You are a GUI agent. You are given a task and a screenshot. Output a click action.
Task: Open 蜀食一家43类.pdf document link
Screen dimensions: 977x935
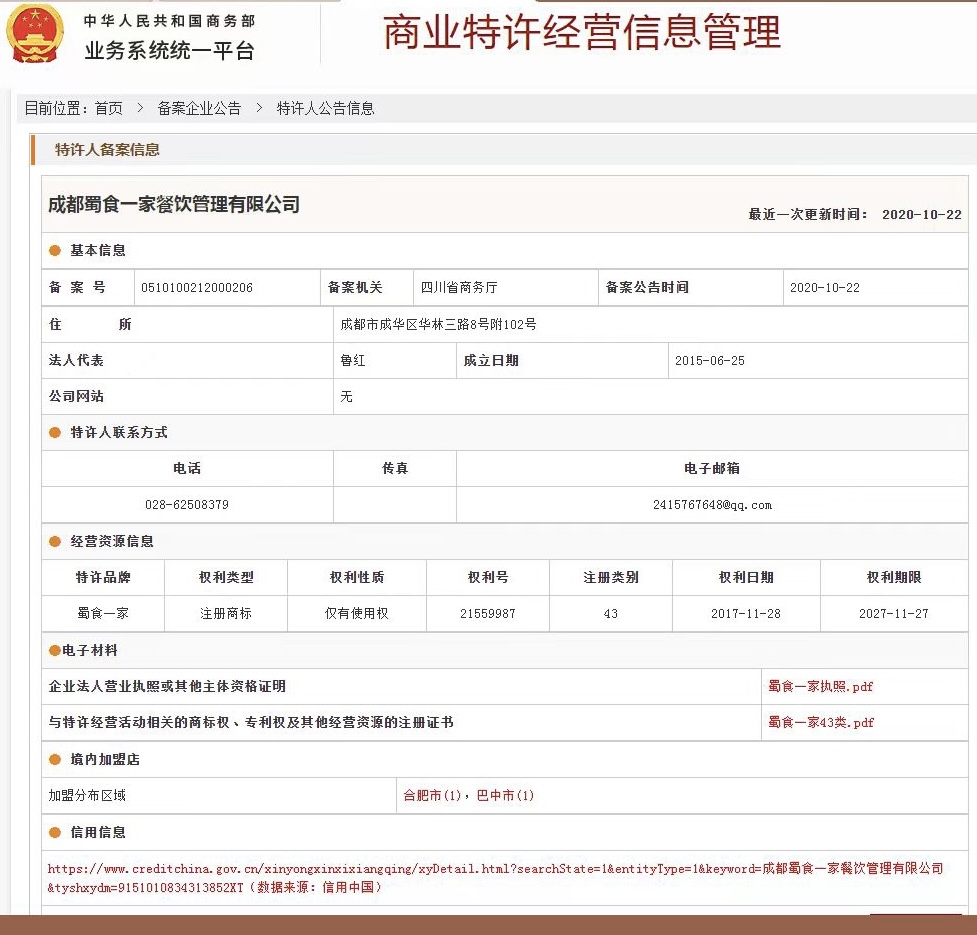point(820,723)
